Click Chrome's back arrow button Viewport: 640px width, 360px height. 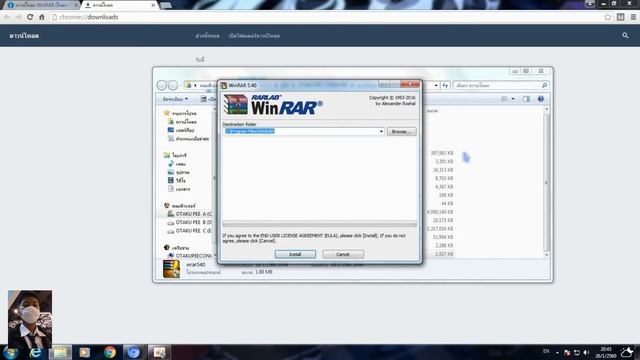pyautogui.click(x=7, y=17)
